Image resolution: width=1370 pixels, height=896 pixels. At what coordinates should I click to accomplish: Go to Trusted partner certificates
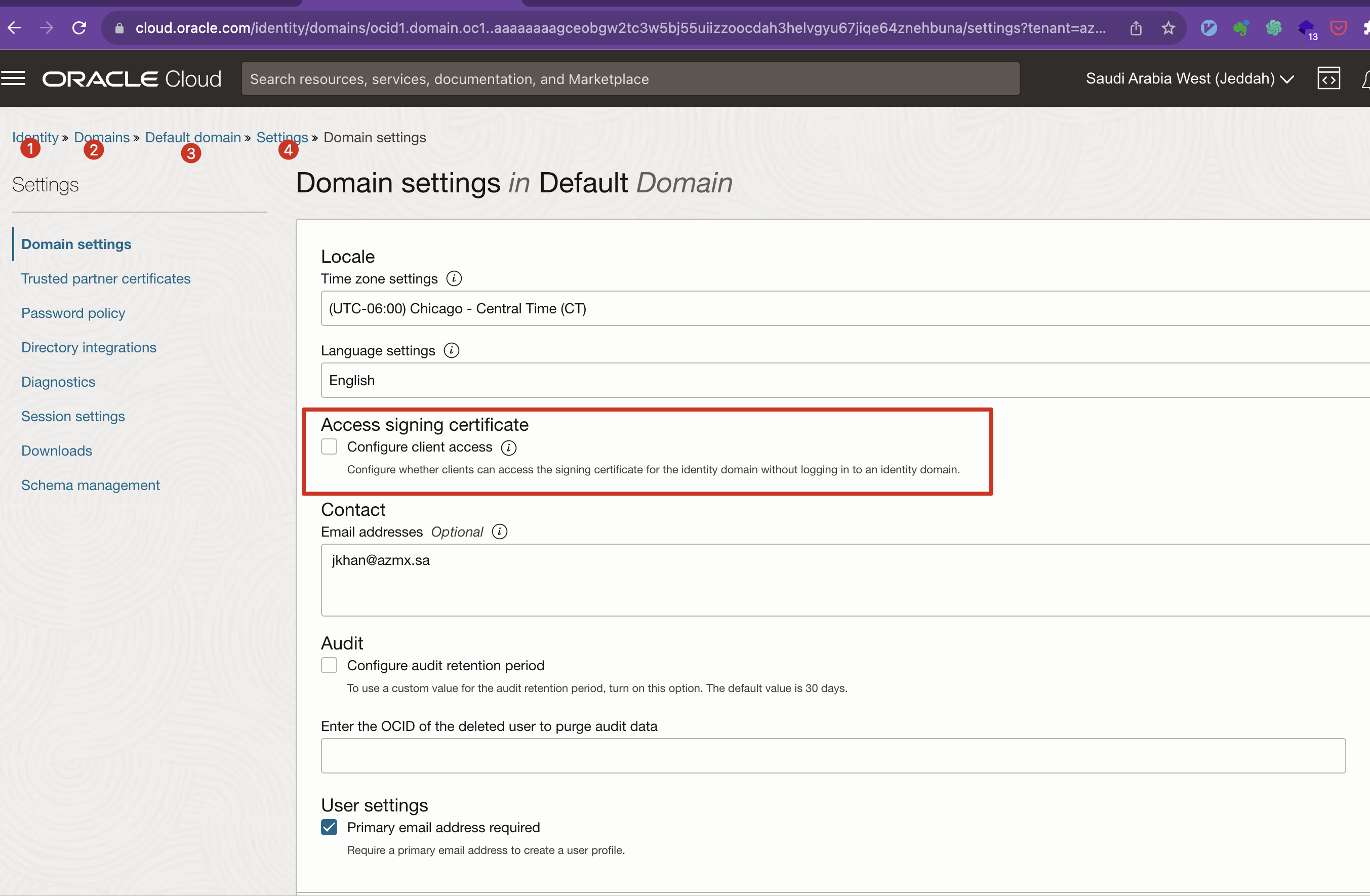pos(106,278)
